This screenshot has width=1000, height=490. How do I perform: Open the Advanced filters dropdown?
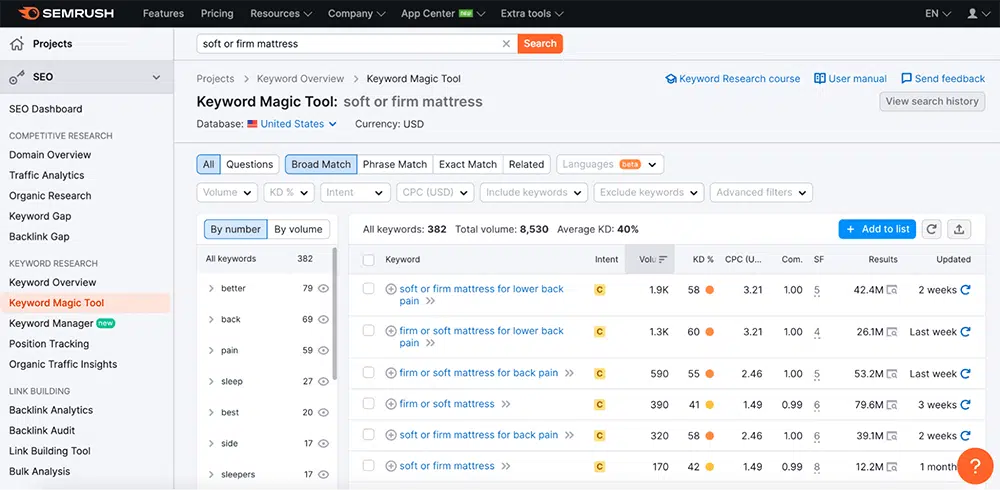[761, 193]
